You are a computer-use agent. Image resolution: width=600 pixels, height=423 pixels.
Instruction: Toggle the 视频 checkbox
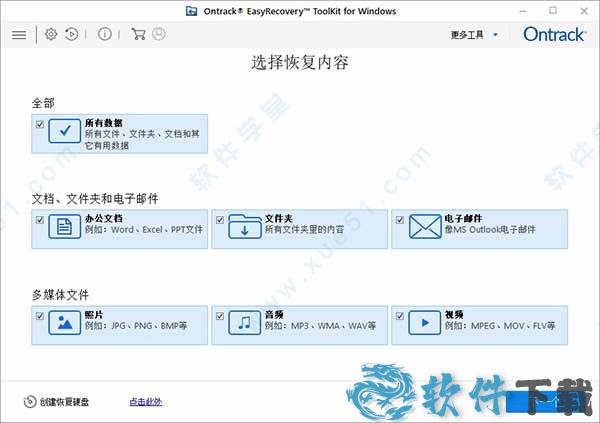(400, 316)
